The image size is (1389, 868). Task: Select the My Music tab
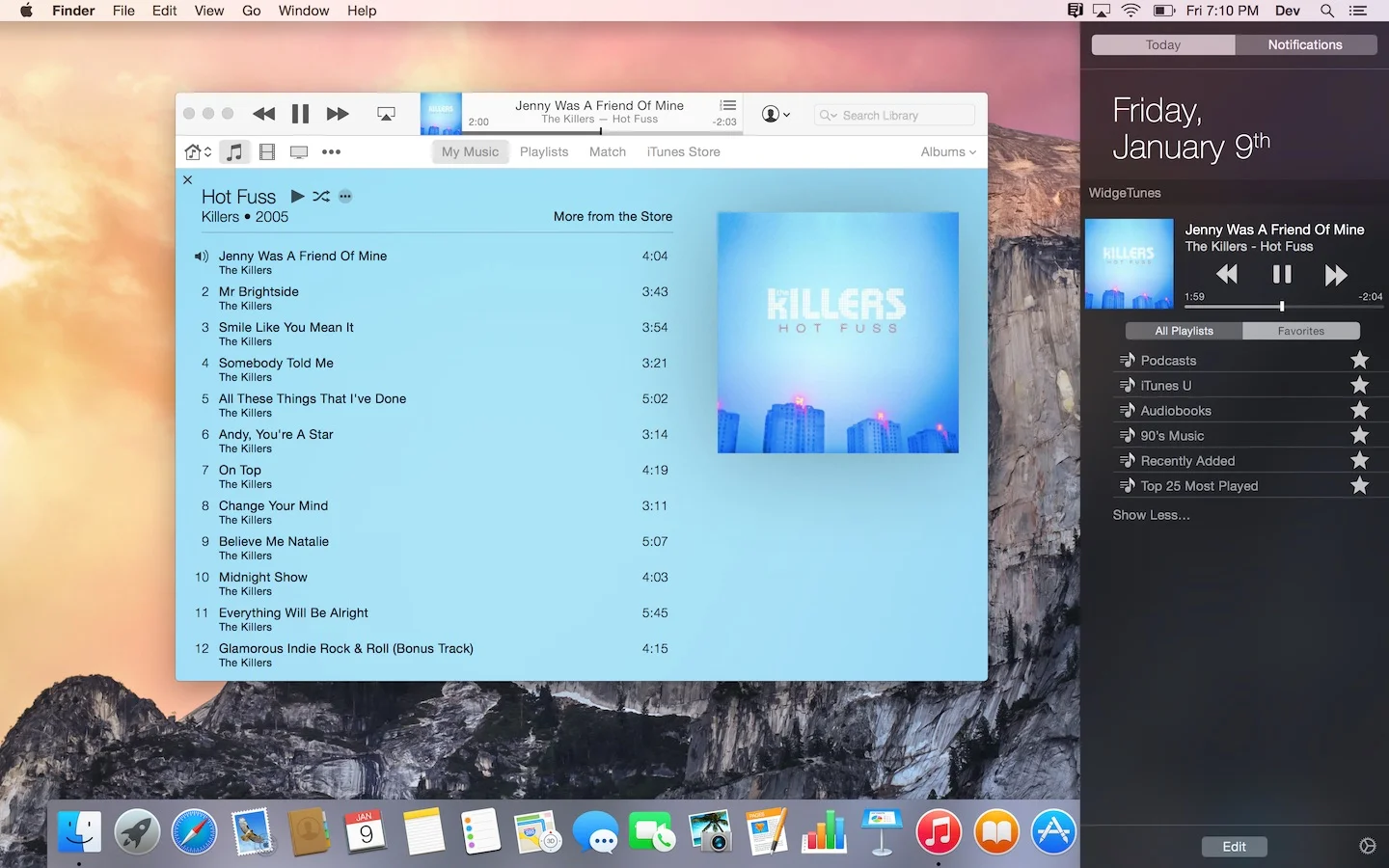[470, 151]
